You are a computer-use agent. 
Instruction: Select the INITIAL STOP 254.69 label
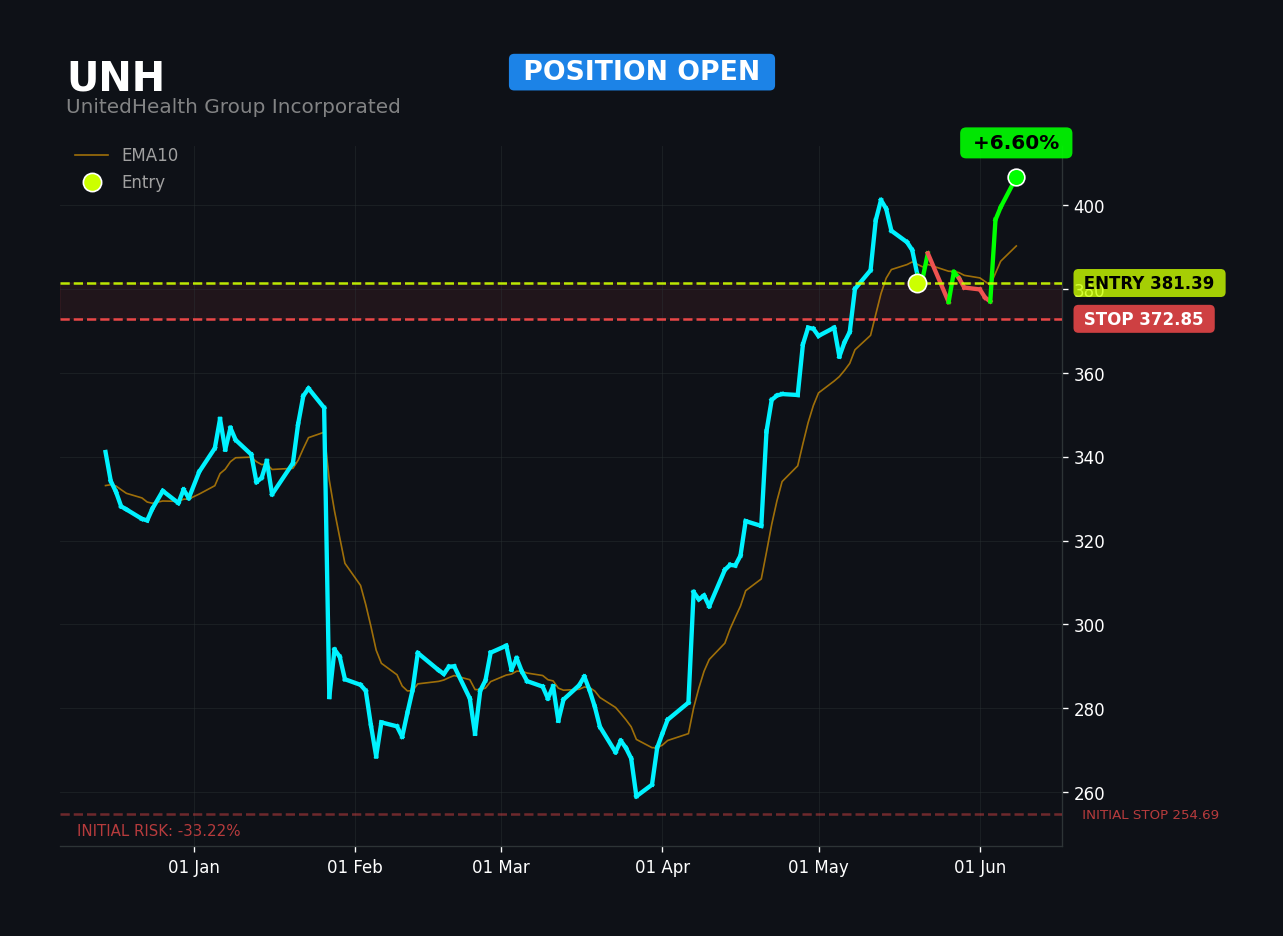coord(1150,815)
